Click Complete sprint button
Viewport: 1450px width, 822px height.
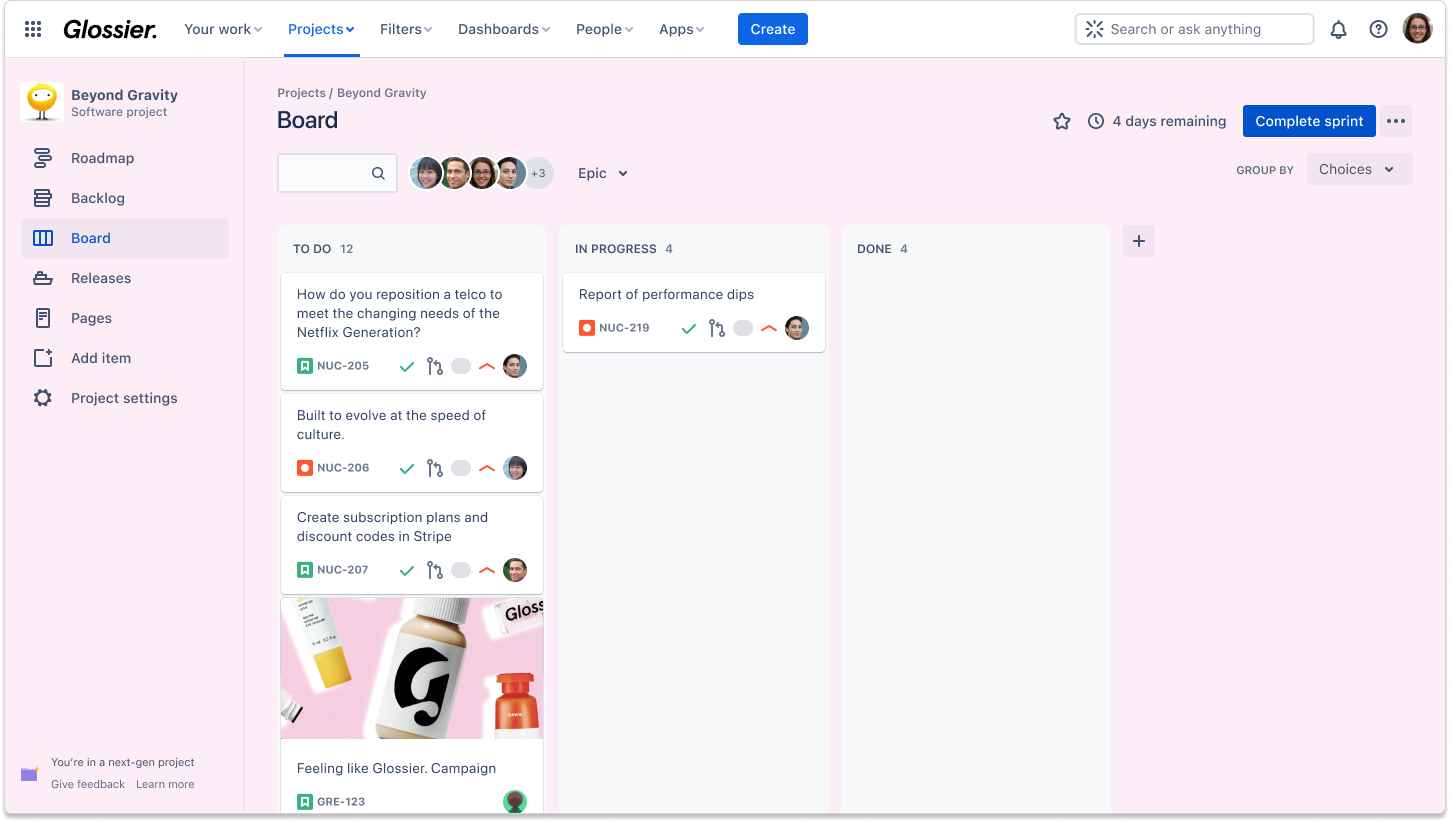point(1309,121)
